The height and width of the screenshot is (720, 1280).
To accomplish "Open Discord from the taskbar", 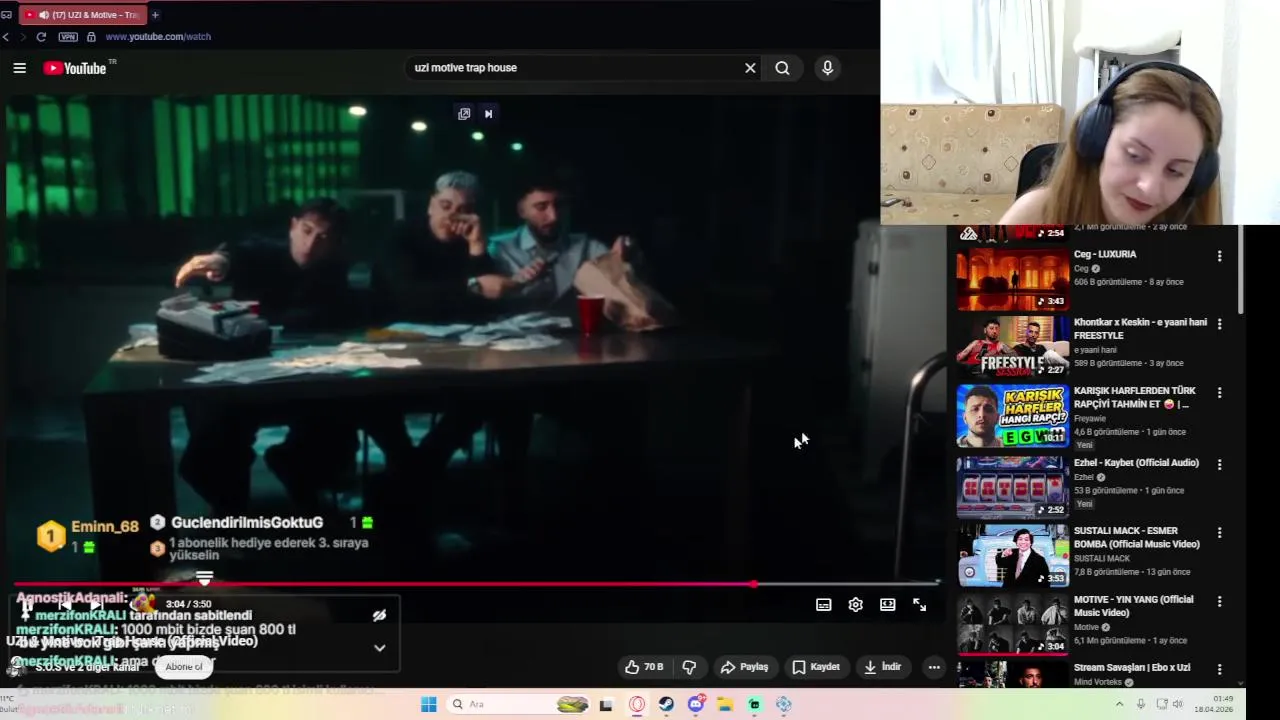I will point(696,705).
